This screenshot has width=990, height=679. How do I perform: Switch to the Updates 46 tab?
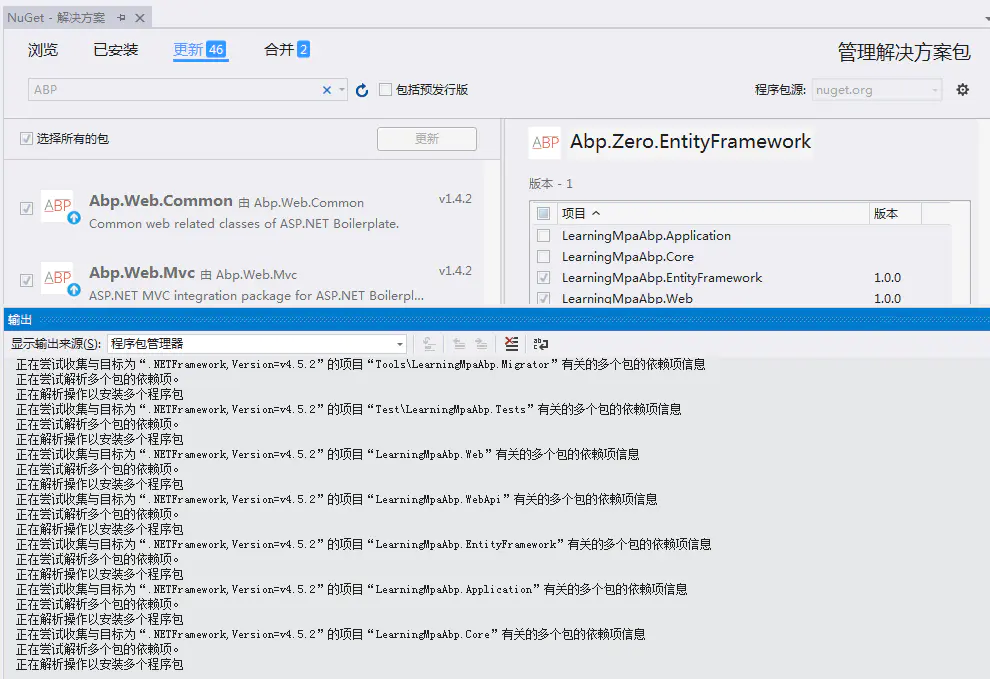click(x=200, y=50)
